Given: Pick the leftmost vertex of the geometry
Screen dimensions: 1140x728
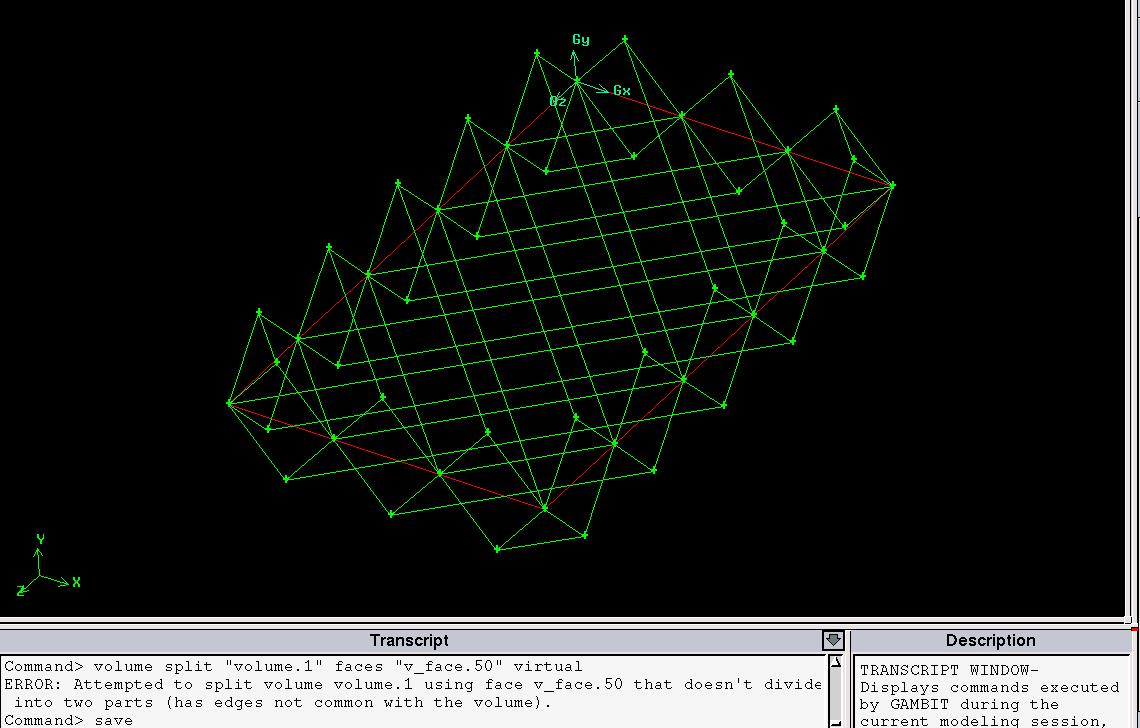Looking at the screenshot, I should coord(229,404).
